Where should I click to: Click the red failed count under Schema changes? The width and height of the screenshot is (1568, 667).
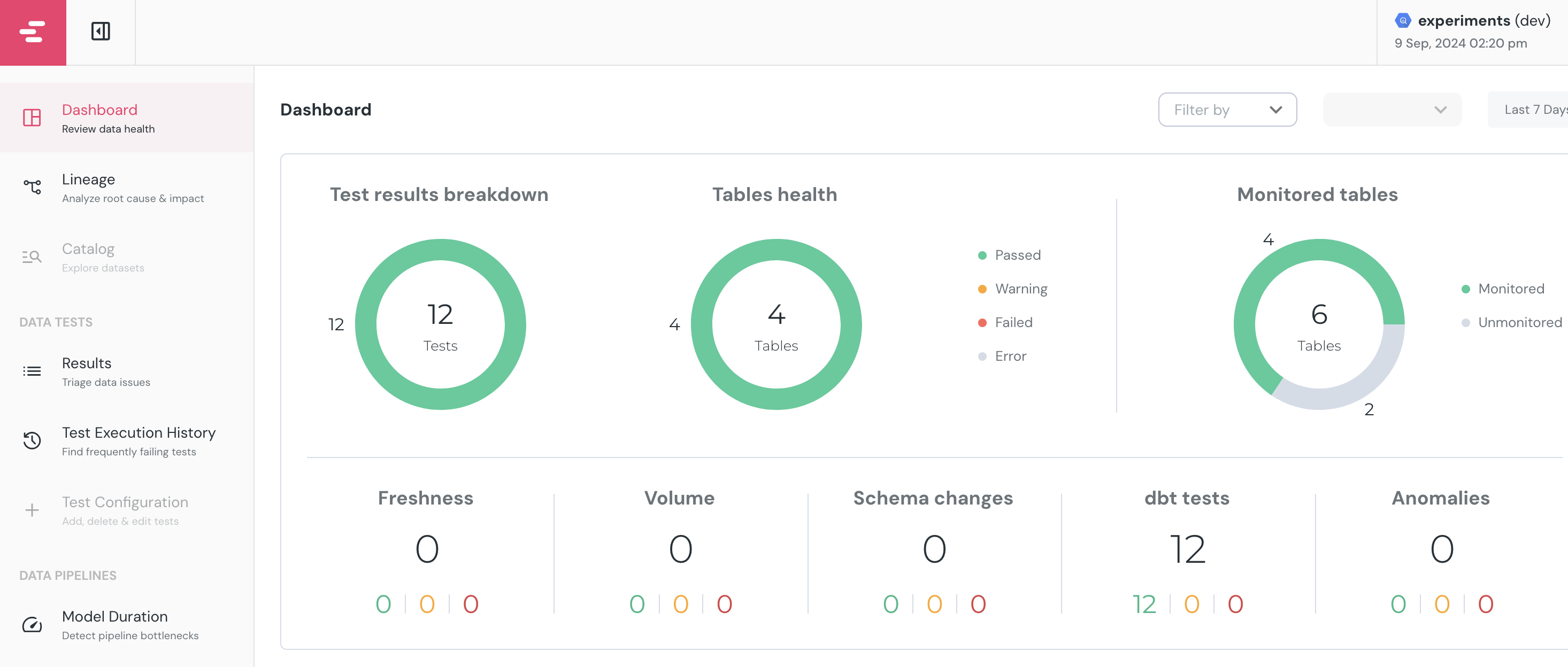point(978,604)
